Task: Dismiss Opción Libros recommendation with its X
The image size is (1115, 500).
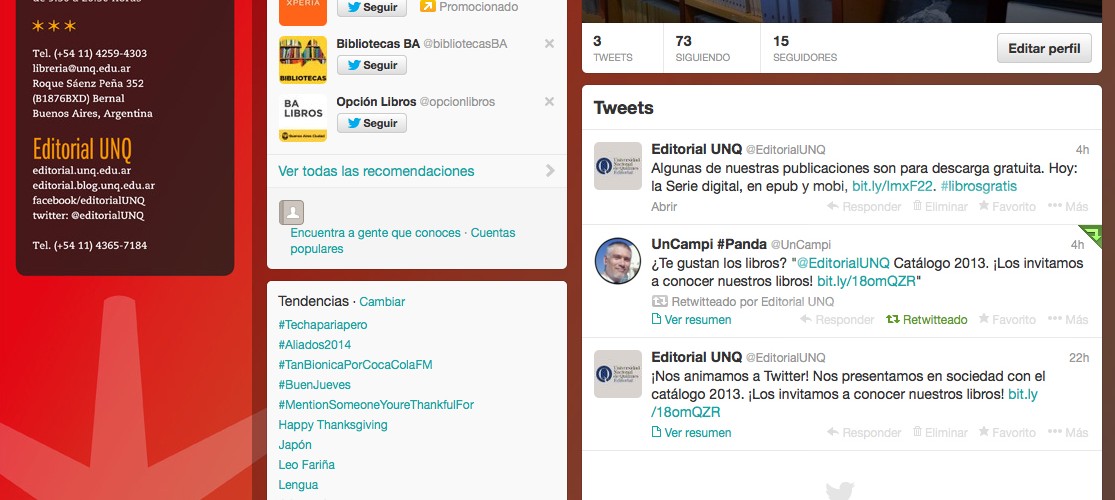Action: [549, 102]
